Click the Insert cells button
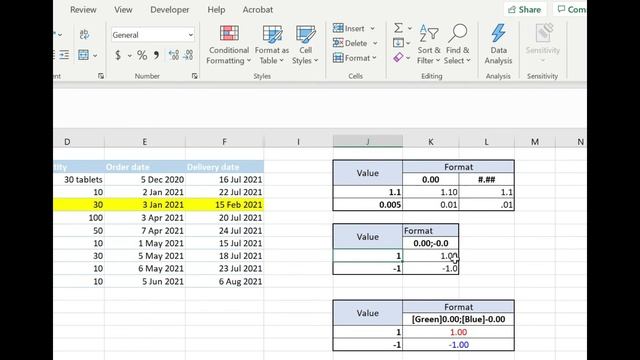The height and width of the screenshot is (360, 640). pos(349,28)
